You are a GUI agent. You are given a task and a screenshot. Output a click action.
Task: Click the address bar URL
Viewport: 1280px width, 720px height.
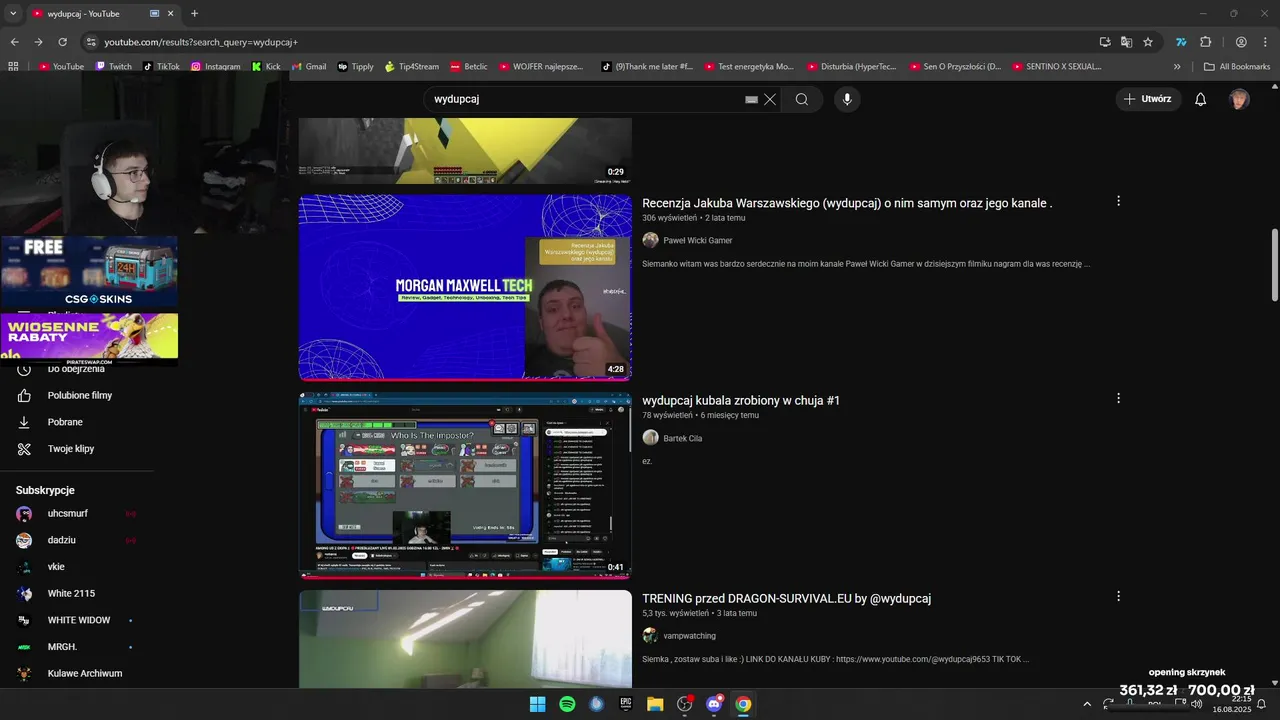(x=201, y=42)
